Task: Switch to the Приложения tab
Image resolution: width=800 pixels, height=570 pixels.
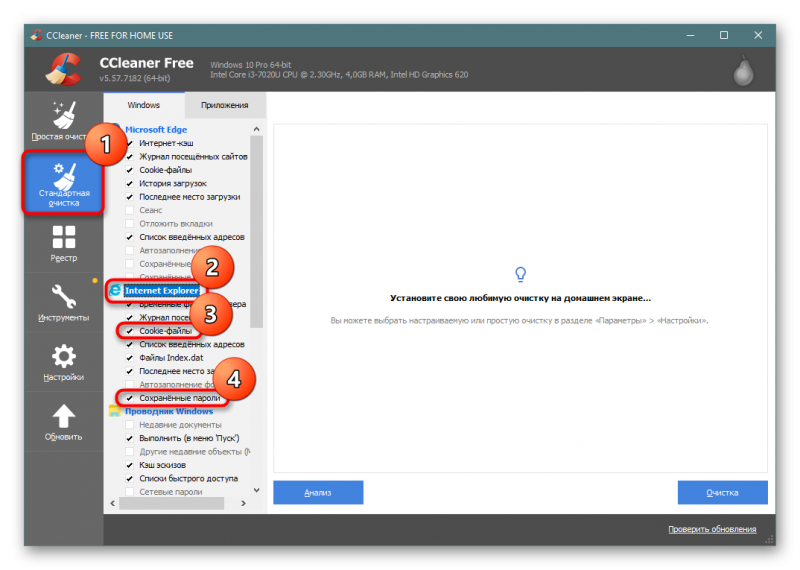Action: (x=224, y=105)
